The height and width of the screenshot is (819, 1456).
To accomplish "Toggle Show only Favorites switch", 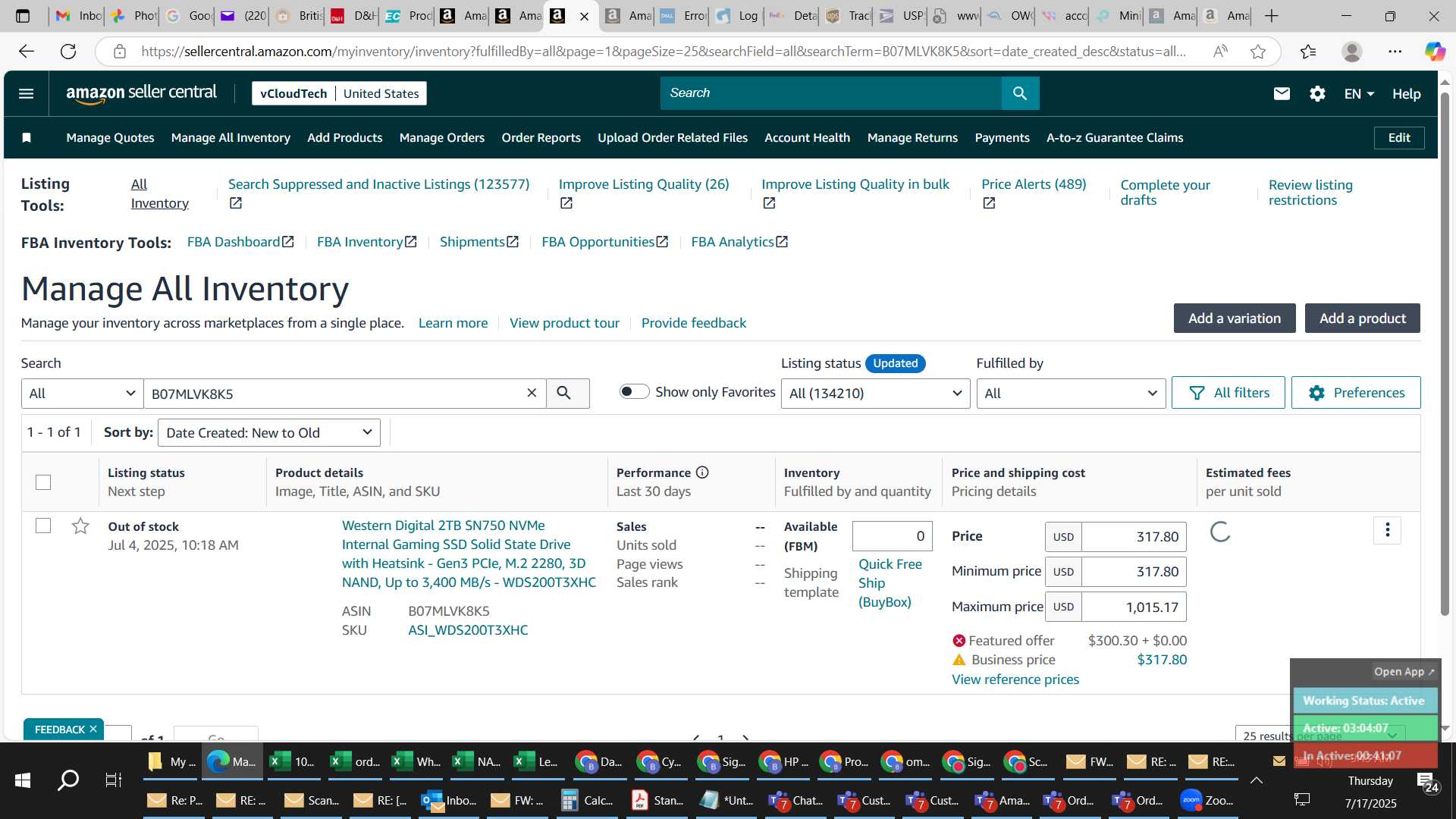I will tap(634, 391).
